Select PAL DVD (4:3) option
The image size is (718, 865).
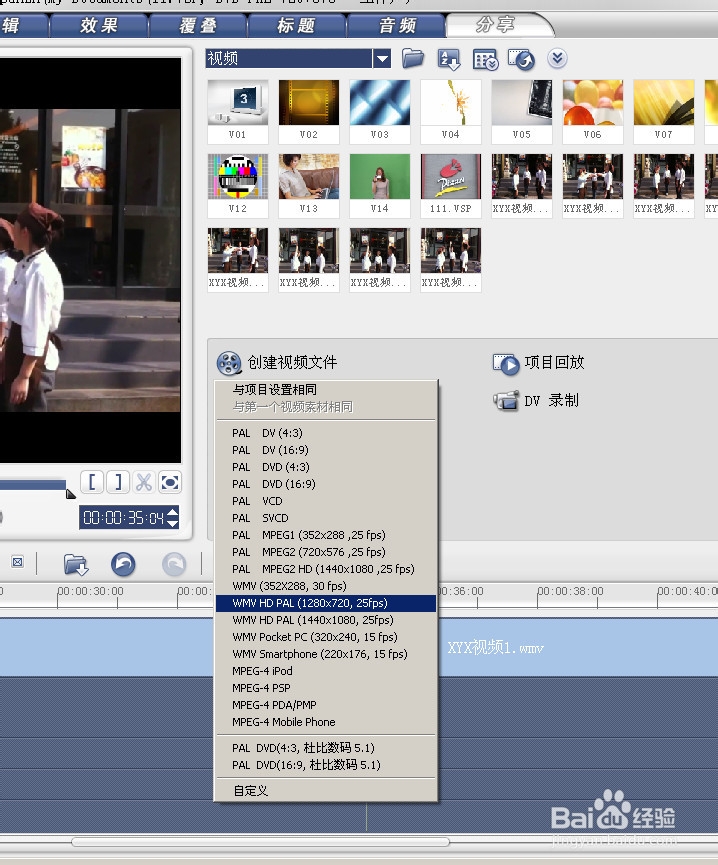coord(326,467)
